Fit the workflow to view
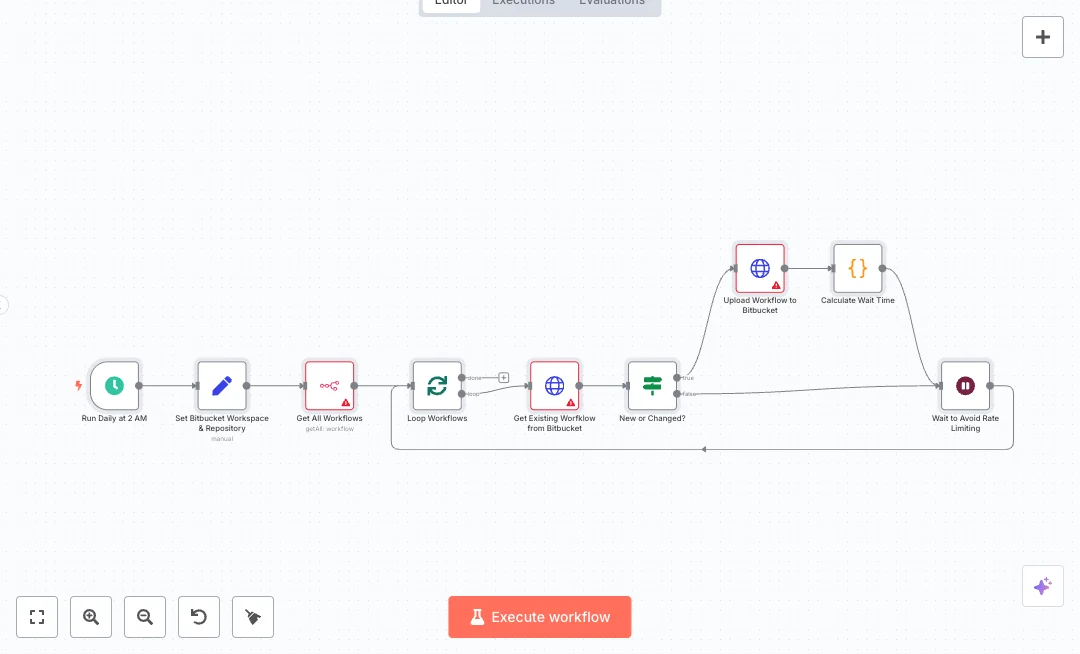 [37, 617]
